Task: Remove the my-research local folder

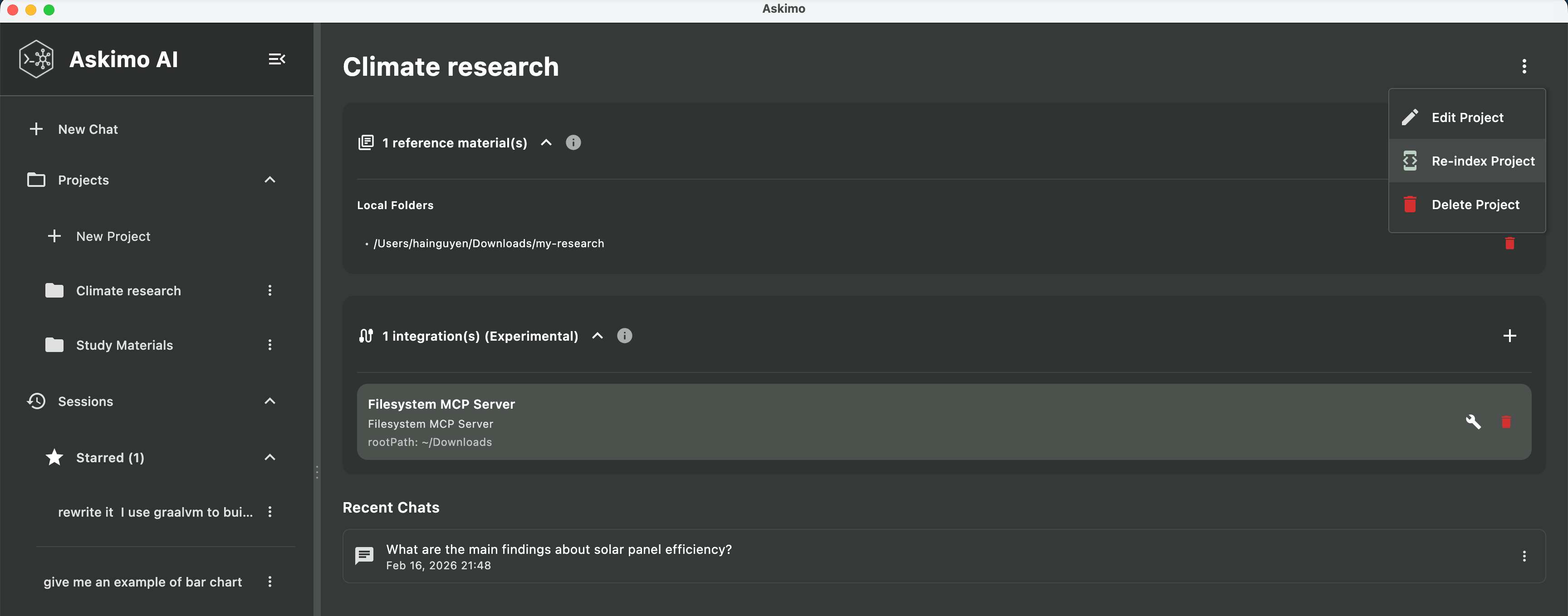Action: pyautogui.click(x=1509, y=243)
